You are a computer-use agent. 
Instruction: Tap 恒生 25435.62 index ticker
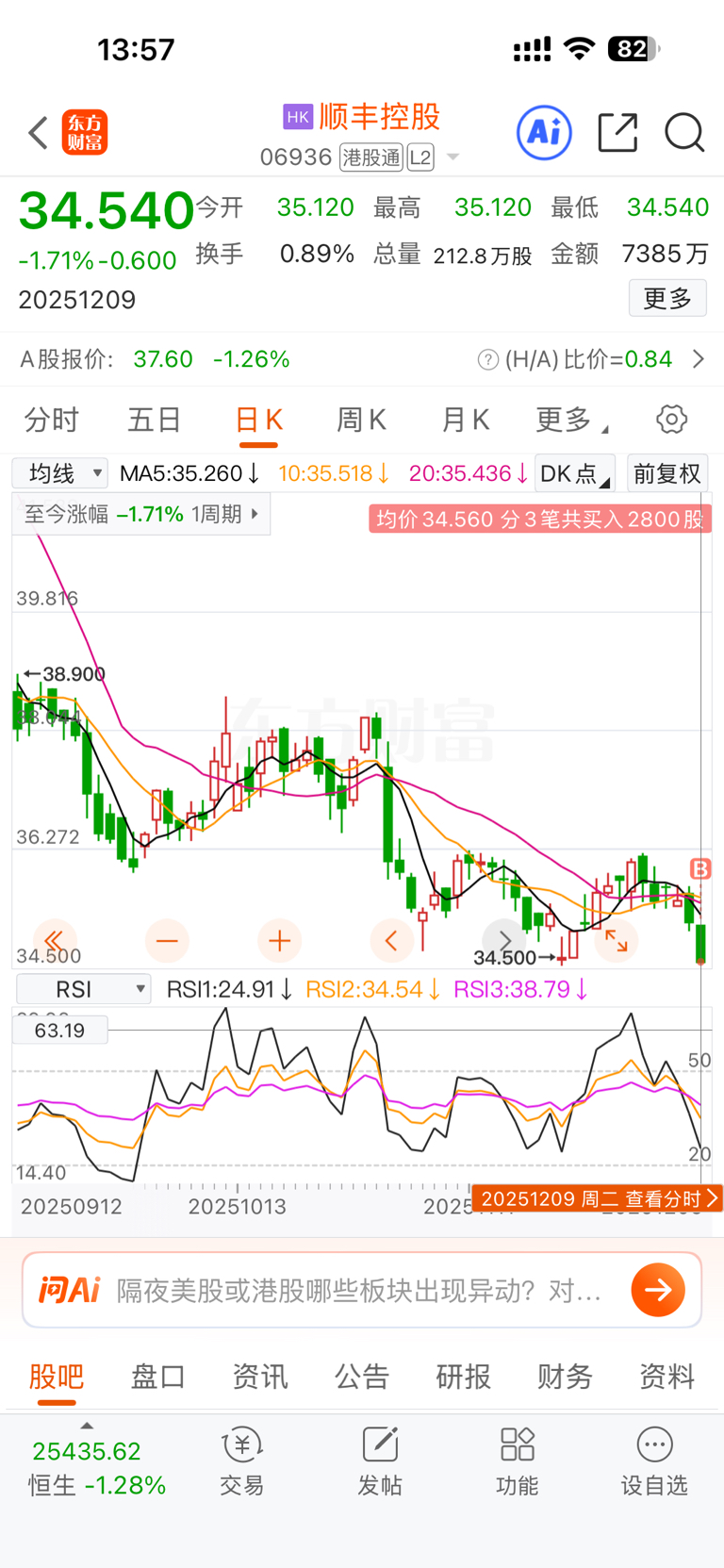tap(97, 1467)
